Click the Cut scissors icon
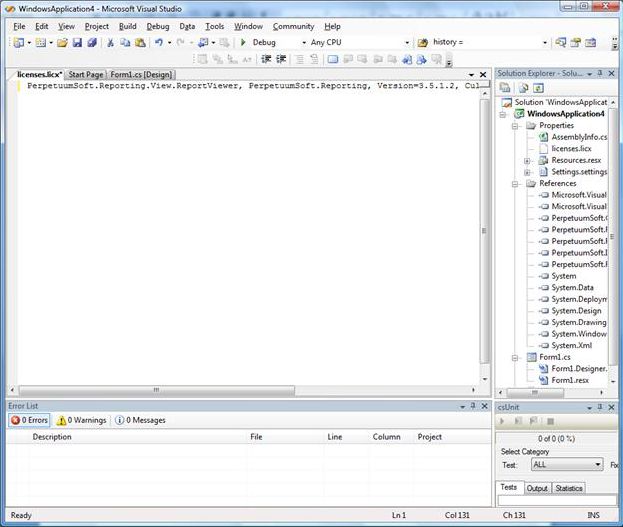 click(110, 43)
